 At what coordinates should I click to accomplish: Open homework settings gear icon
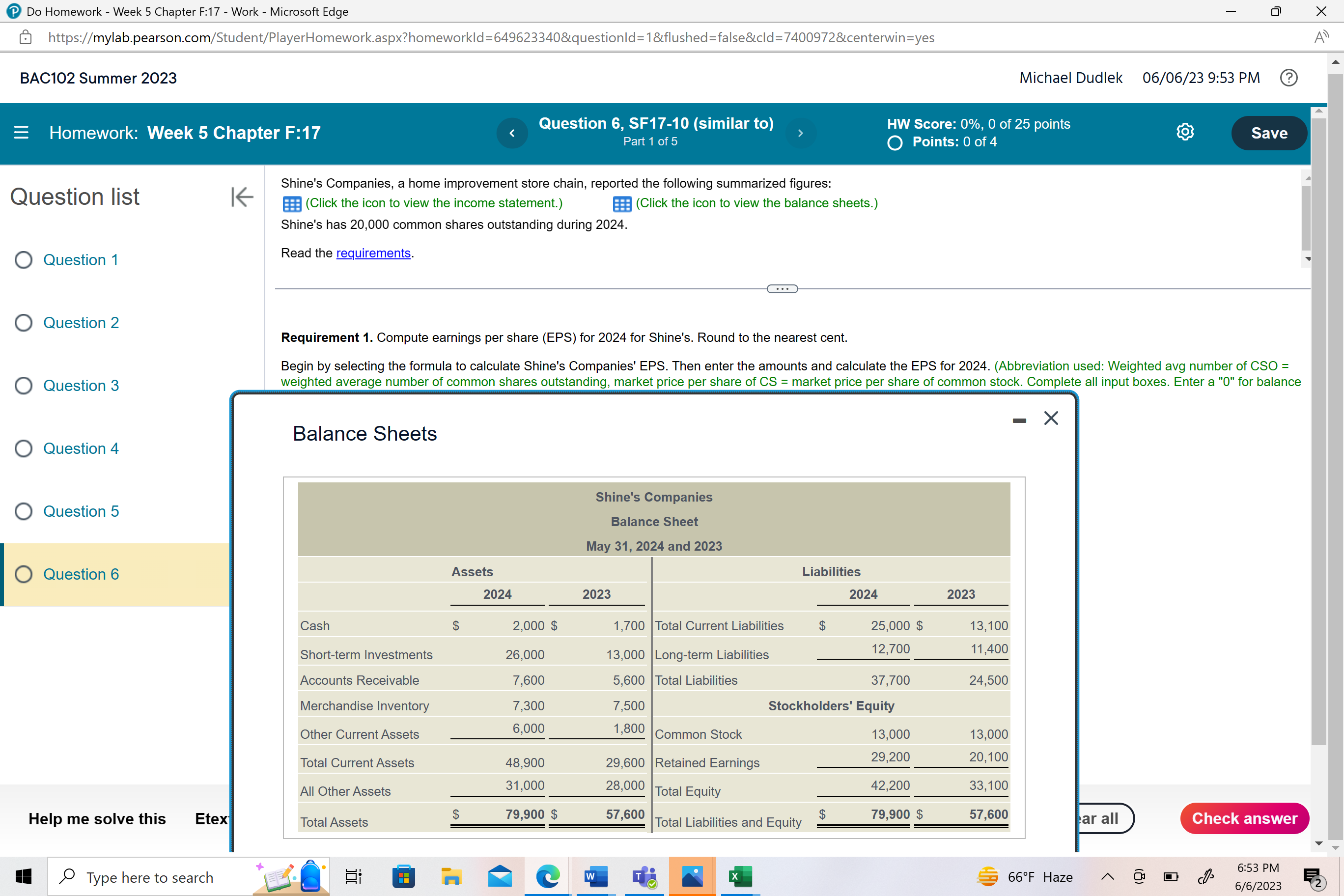1185,133
